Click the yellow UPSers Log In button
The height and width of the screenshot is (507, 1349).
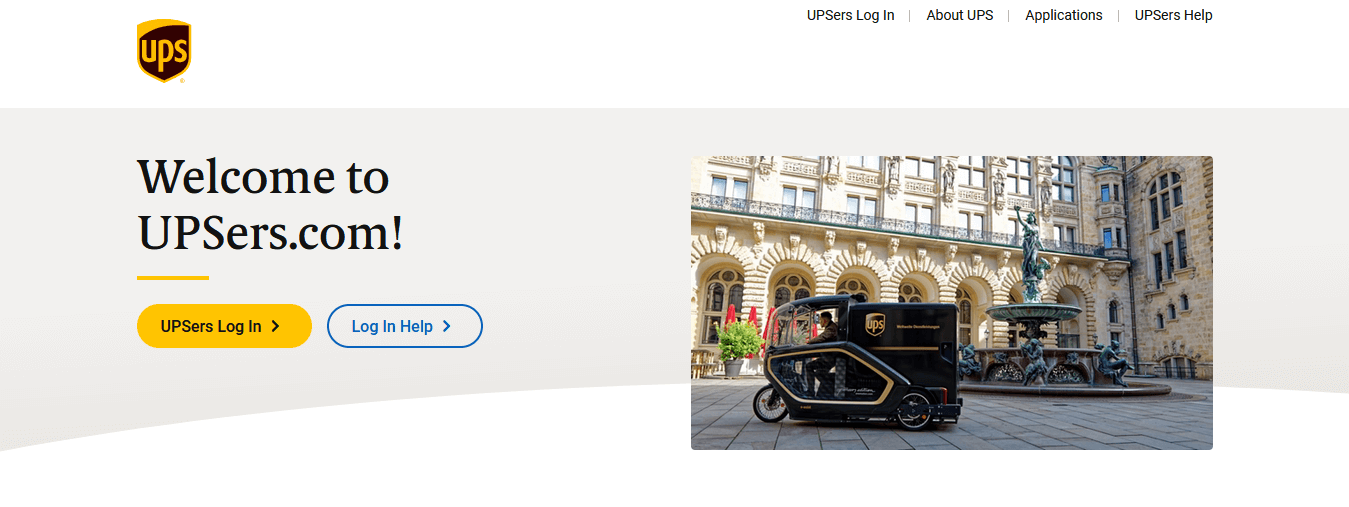pos(224,326)
